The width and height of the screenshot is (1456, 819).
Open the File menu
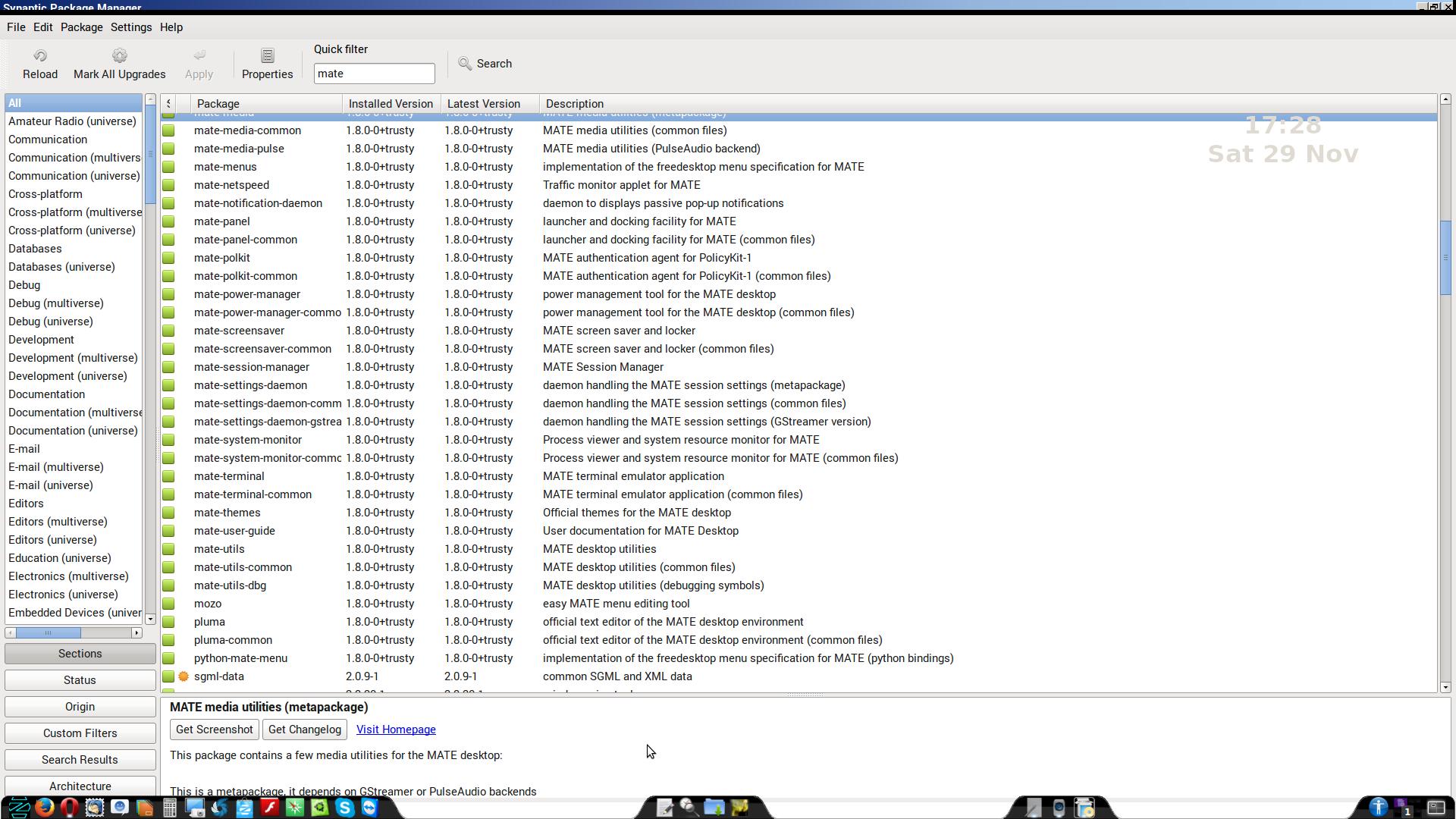(x=15, y=27)
